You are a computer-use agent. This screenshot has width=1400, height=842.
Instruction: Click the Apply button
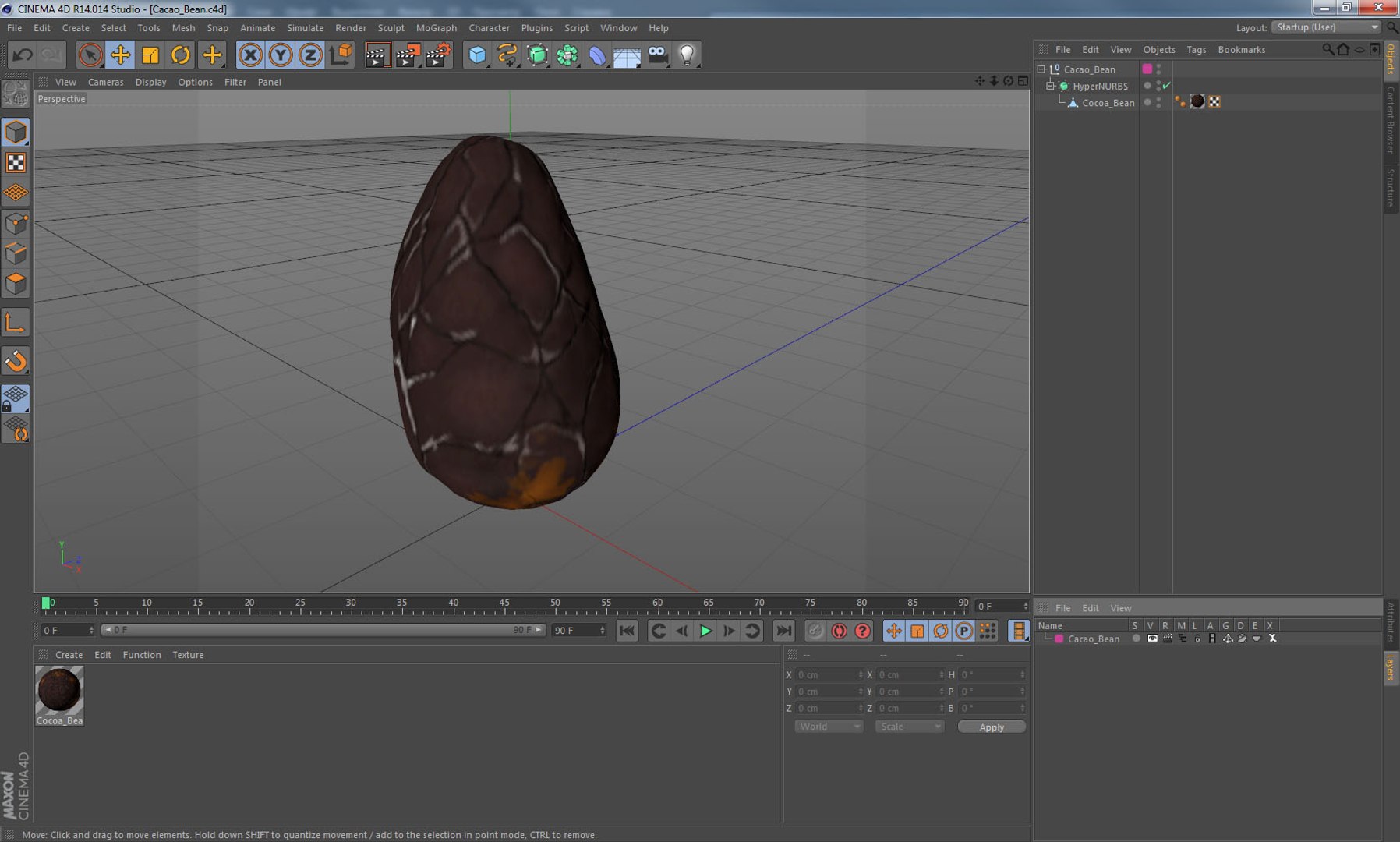pyautogui.click(x=992, y=727)
